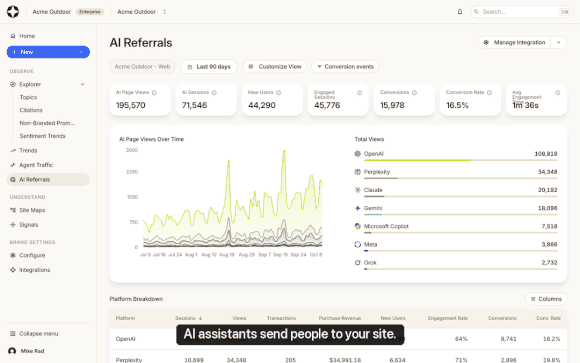Click the app logo in top-left corner

coord(13,12)
